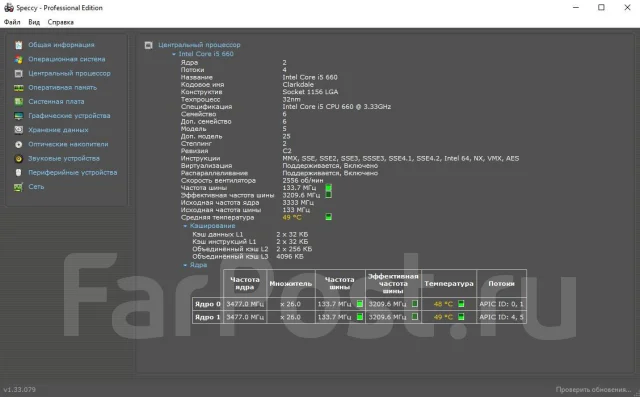
Task: Click Ядро 1 temperature graph icon
Action: pyautogui.click(x=461, y=317)
